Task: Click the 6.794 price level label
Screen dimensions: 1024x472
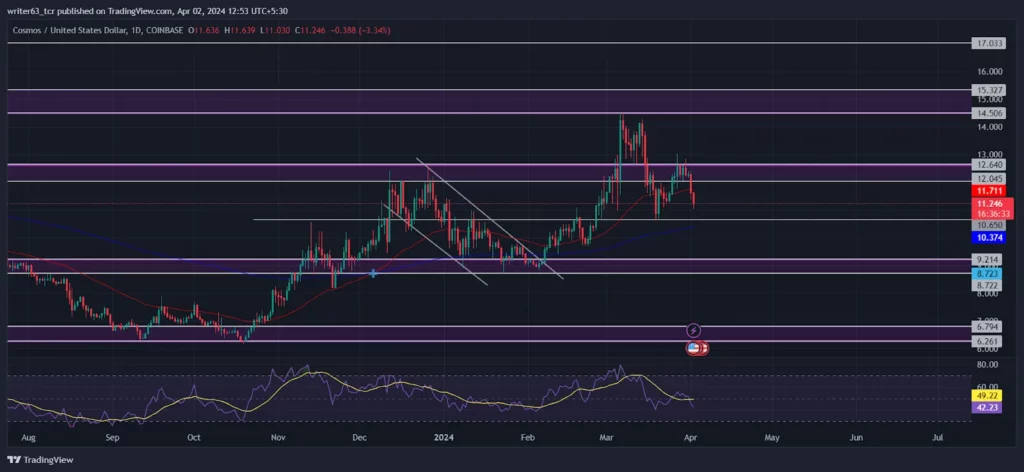Action: (986, 326)
